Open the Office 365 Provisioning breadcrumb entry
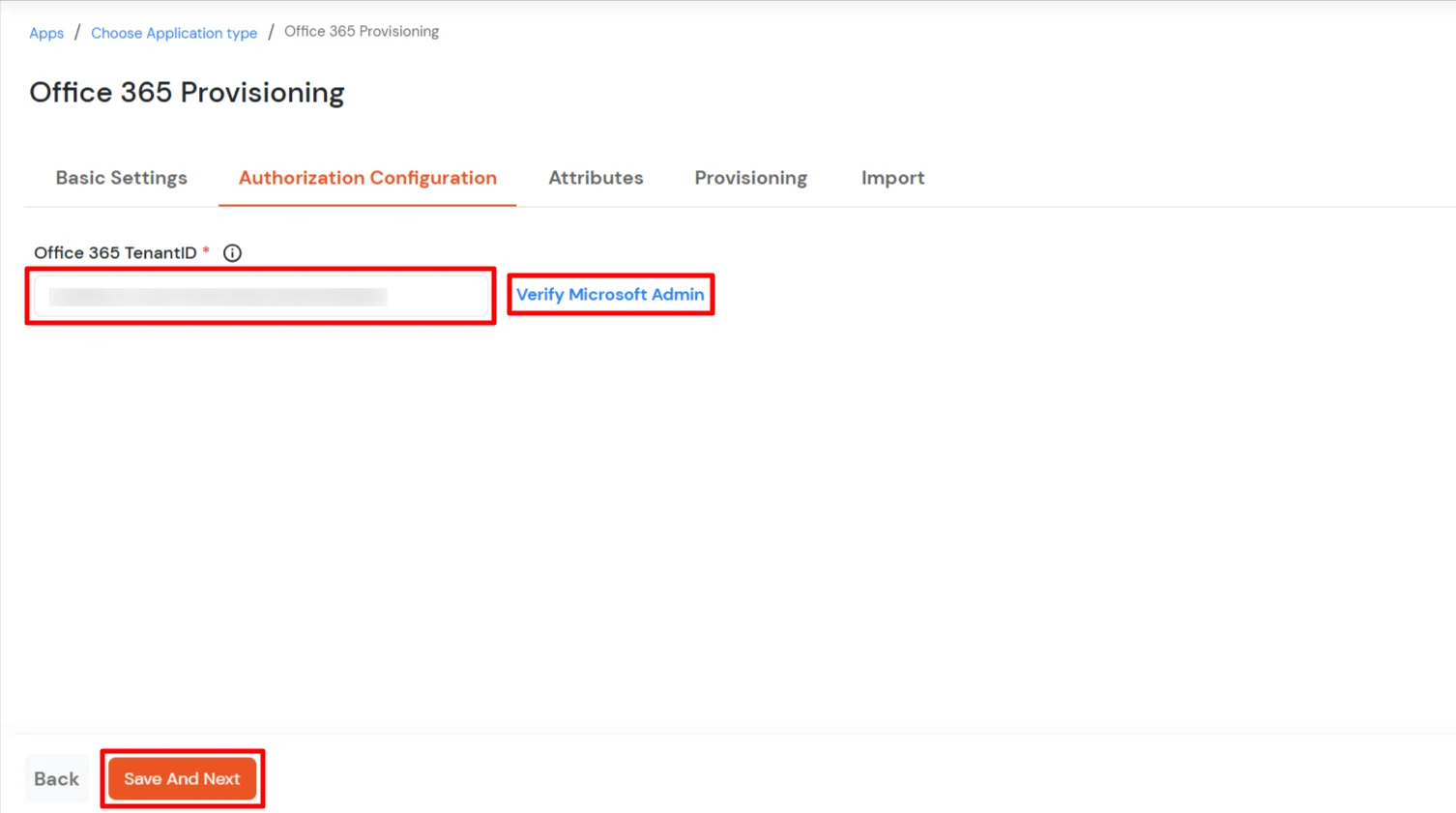Image resolution: width=1456 pixels, height=813 pixels. [x=361, y=32]
